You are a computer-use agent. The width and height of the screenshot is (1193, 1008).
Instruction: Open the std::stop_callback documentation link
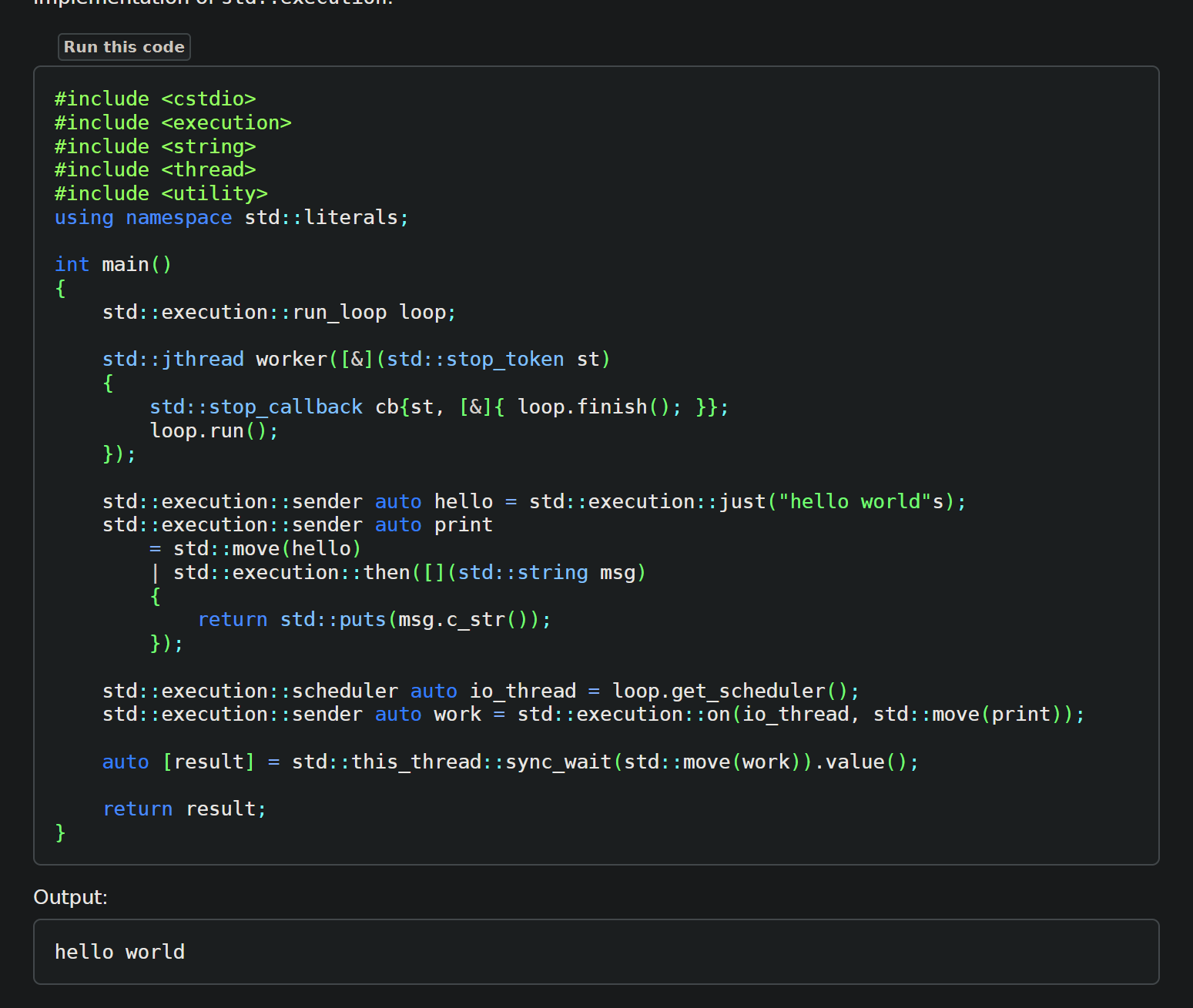(x=256, y=407)
